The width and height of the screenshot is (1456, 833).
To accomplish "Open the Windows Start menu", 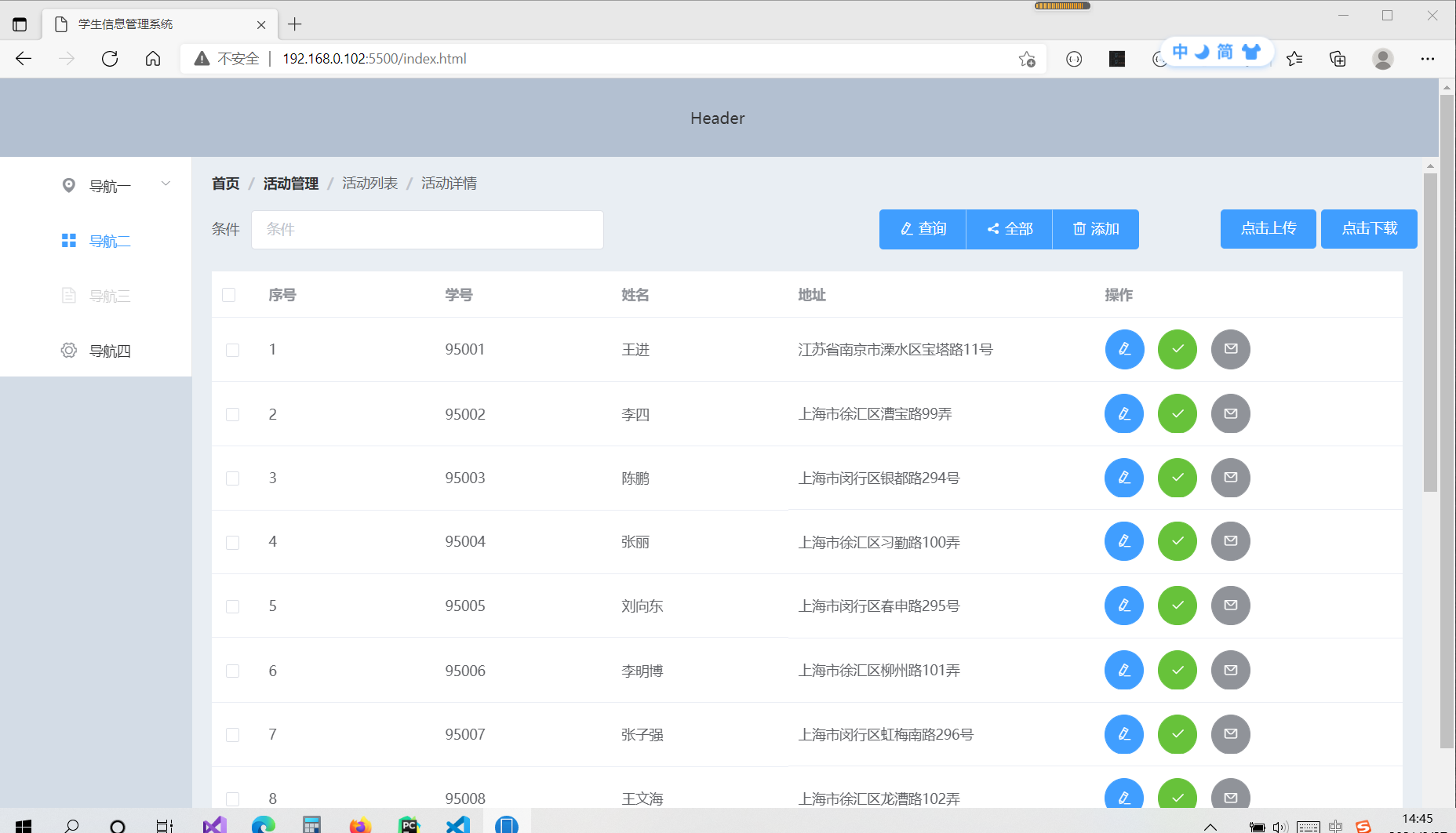I will (24, 825).
